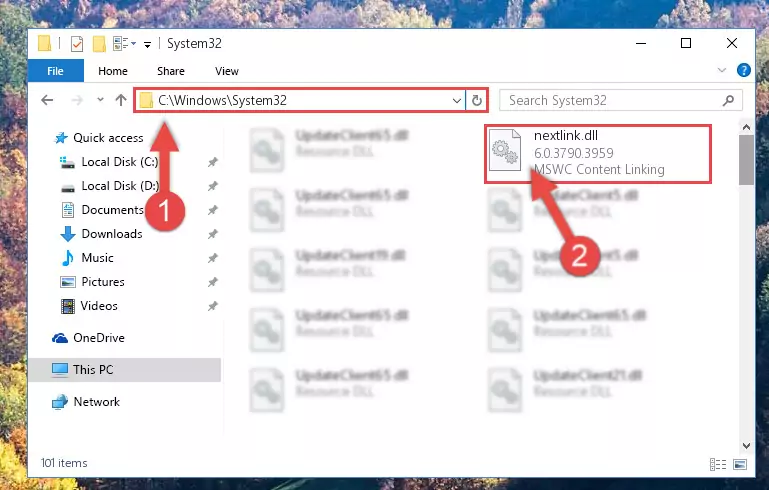
Task: Click the Downloads blue arrow icon
Action: 68,234
